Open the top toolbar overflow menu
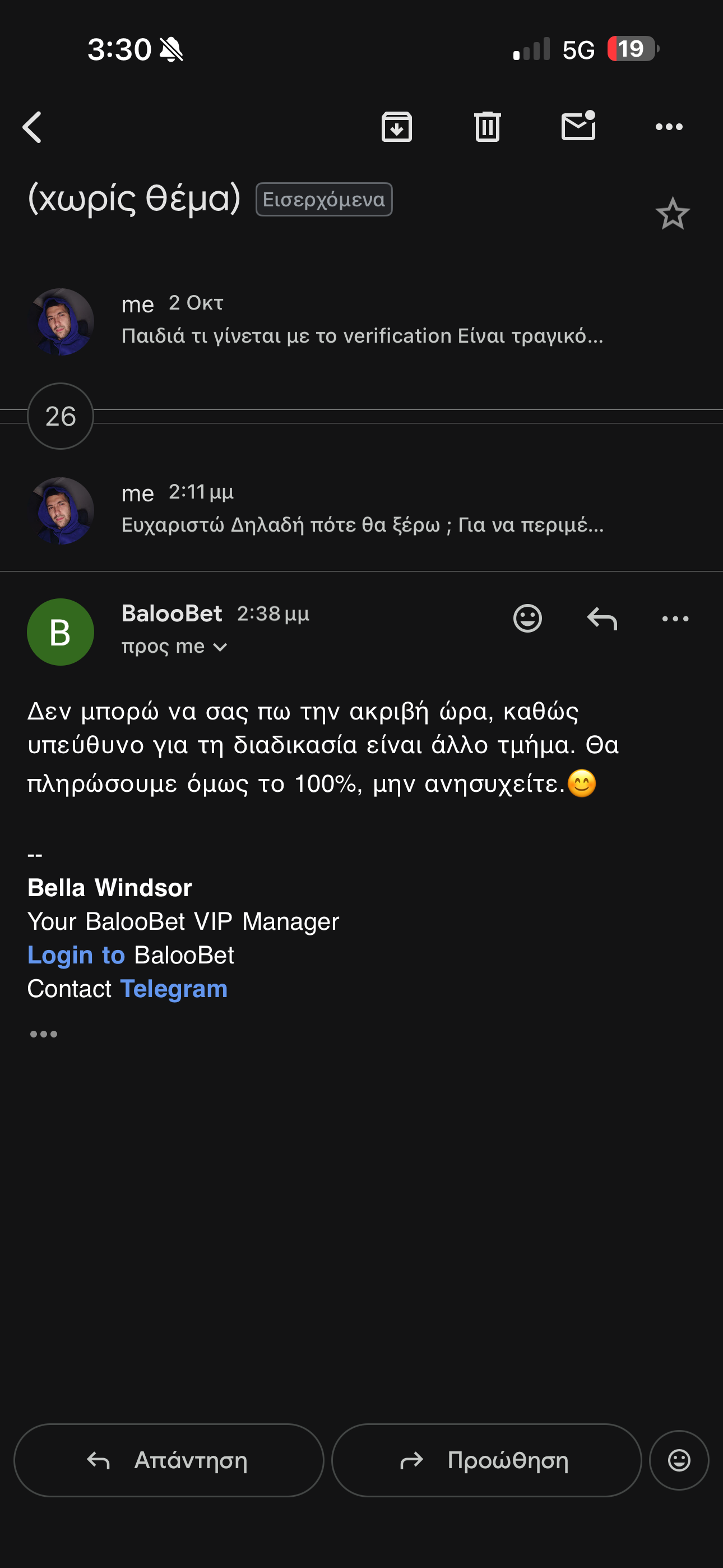Viewport: 723px width, 1568px height. (x=669, y=127)
